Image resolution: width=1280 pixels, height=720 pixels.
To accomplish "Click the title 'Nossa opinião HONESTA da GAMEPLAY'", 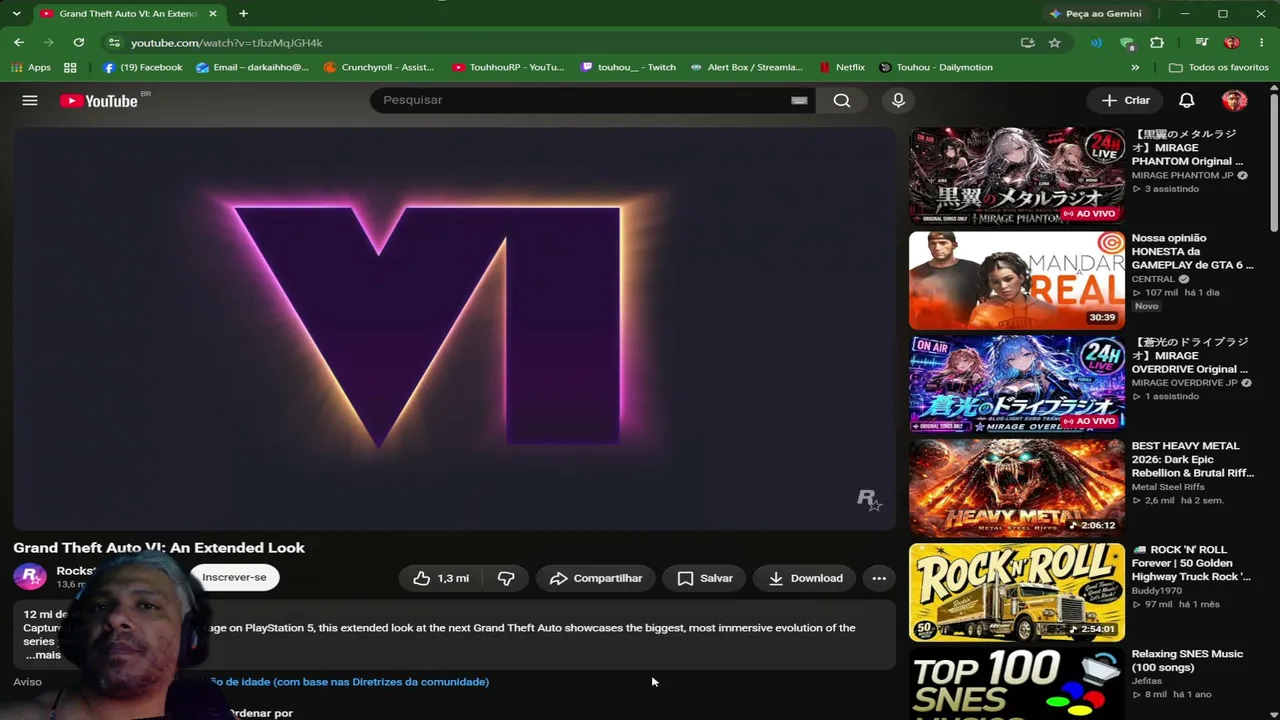I will [x=1192, y=251].
